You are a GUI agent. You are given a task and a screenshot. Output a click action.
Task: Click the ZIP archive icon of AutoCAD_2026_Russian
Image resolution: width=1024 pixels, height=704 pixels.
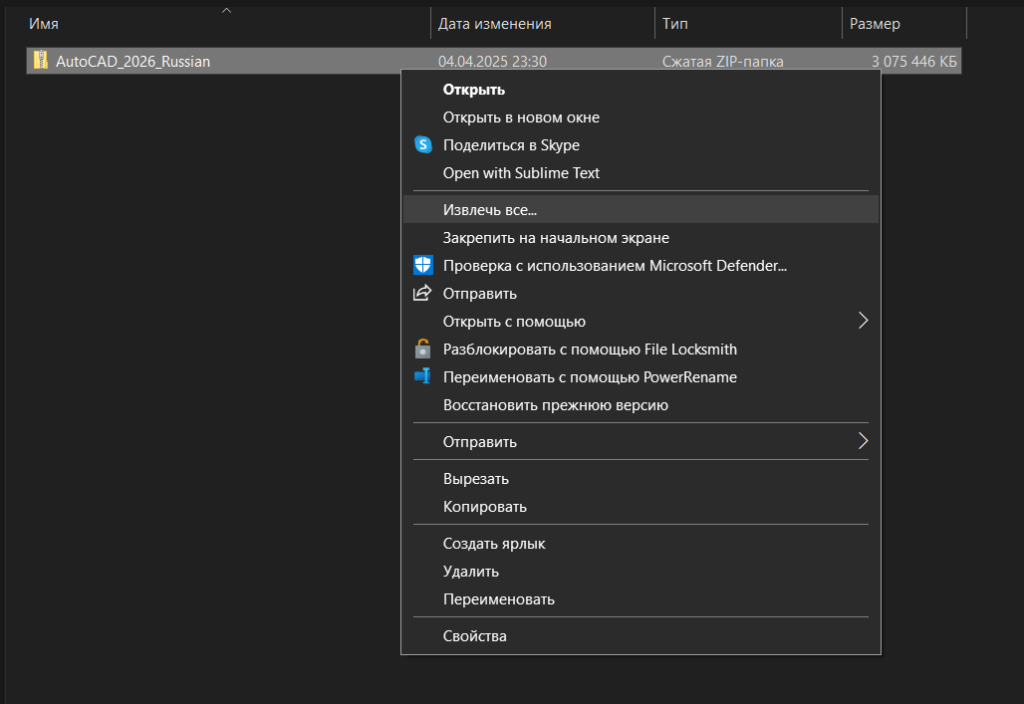coord(40,61)
